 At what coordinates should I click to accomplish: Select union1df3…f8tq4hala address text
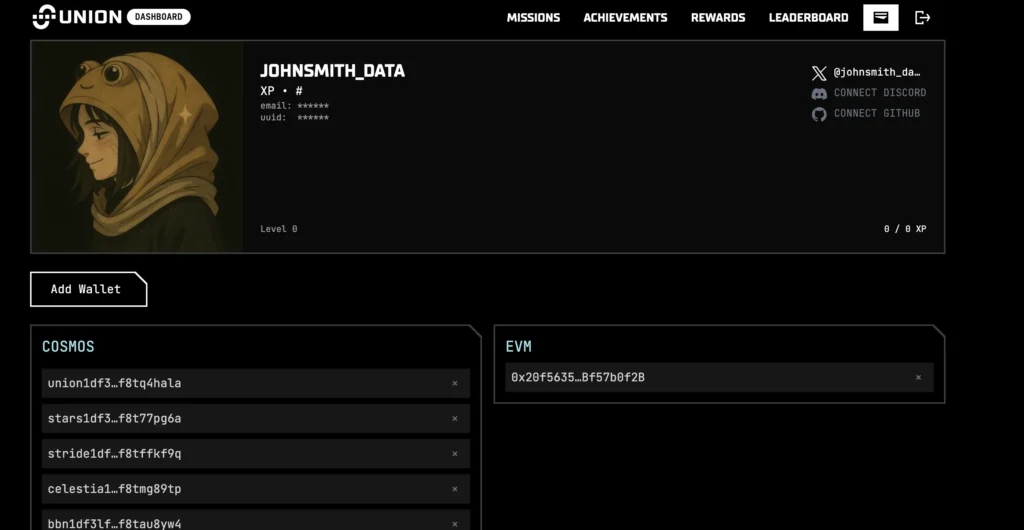pyautogui.click(x=114, y=383)
